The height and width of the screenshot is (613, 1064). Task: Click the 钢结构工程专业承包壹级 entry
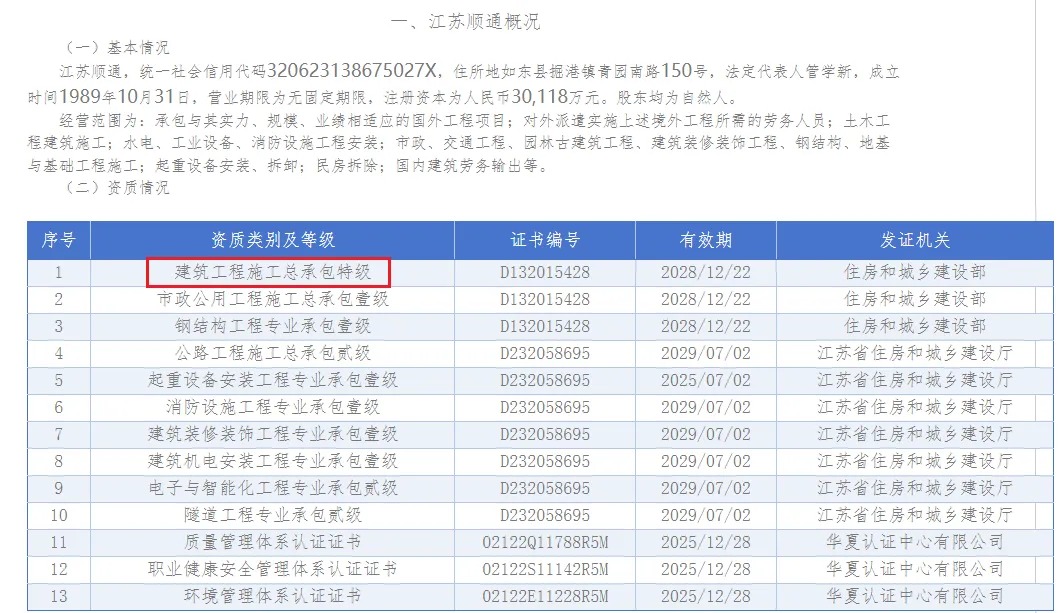coord(272,326)
